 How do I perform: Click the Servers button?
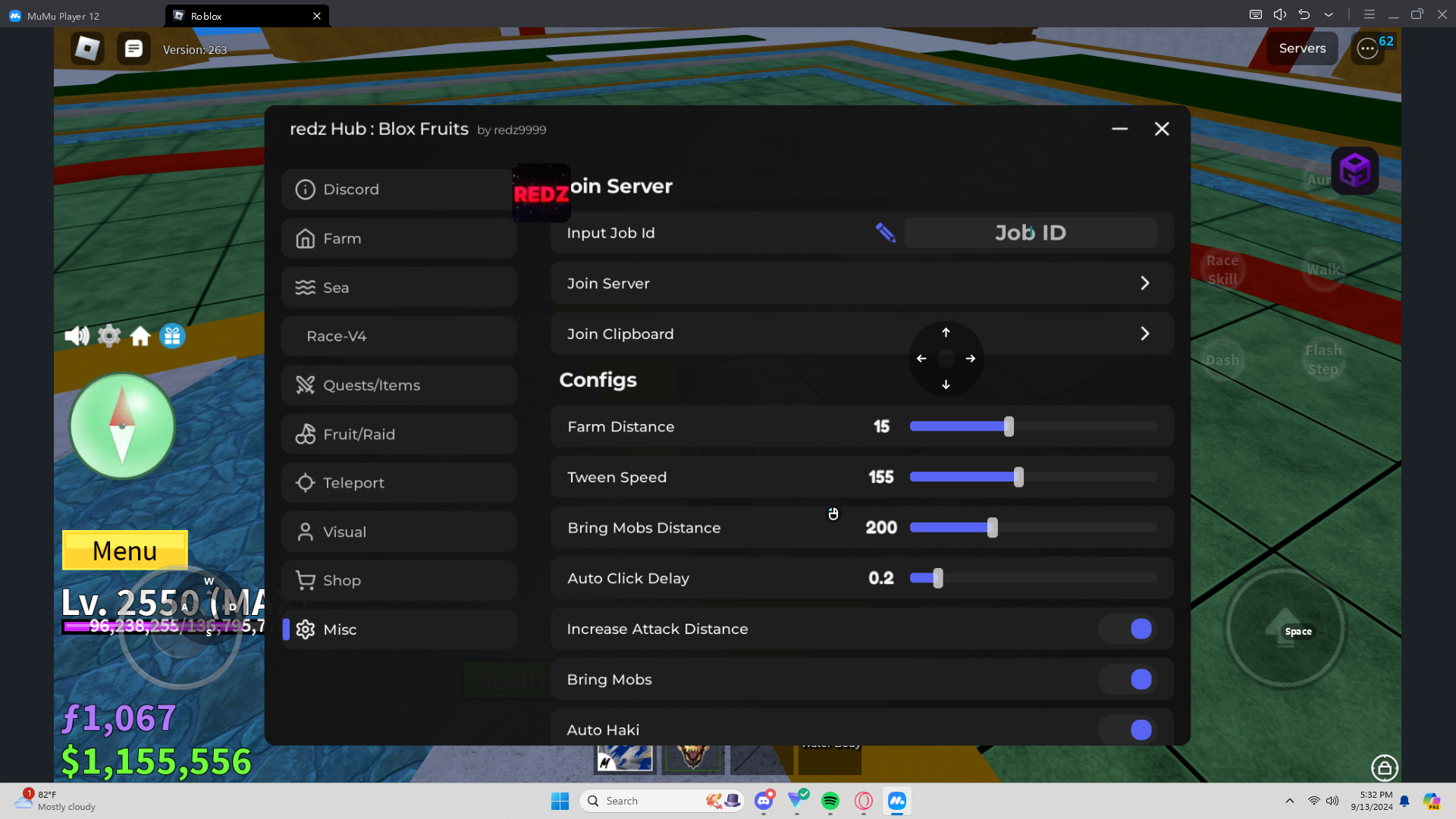pyautogui.click(x=1302, y=49)
